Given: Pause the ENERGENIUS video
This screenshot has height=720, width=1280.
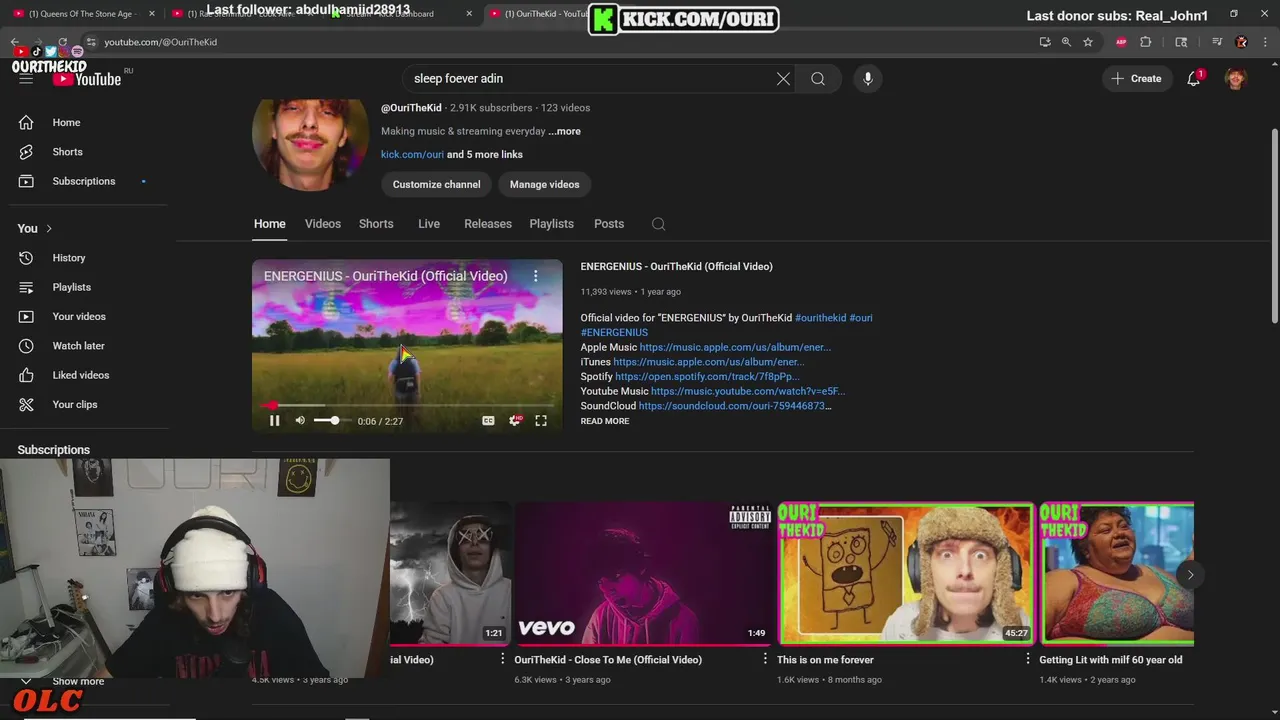Looking at the screenshot, I should click(274, 421).
